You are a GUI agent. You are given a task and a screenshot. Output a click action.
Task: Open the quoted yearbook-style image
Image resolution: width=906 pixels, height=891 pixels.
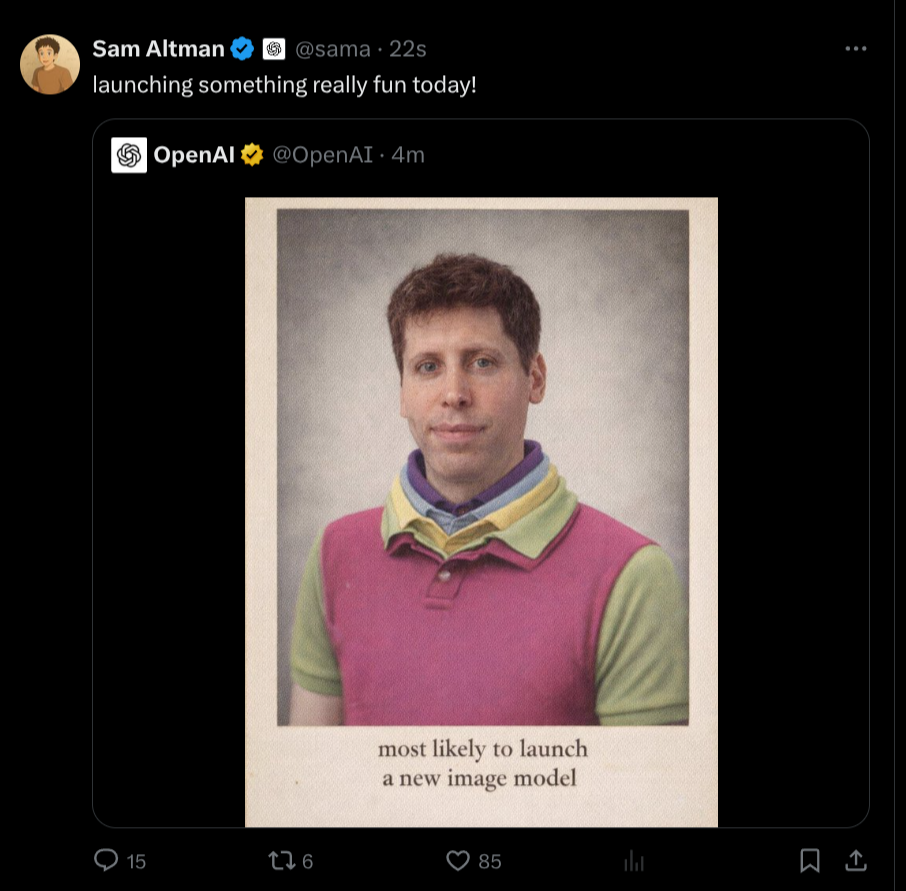(481, 511)
